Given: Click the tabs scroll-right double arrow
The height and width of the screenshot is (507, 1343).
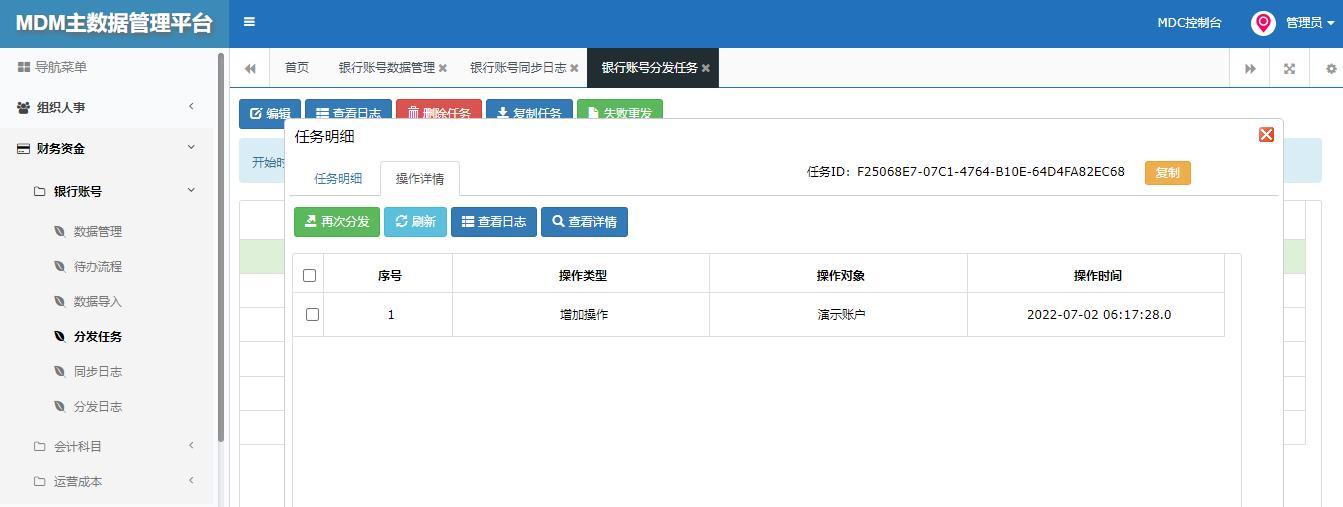Looking at the screenshot, I should click(x=1250, y=68).
